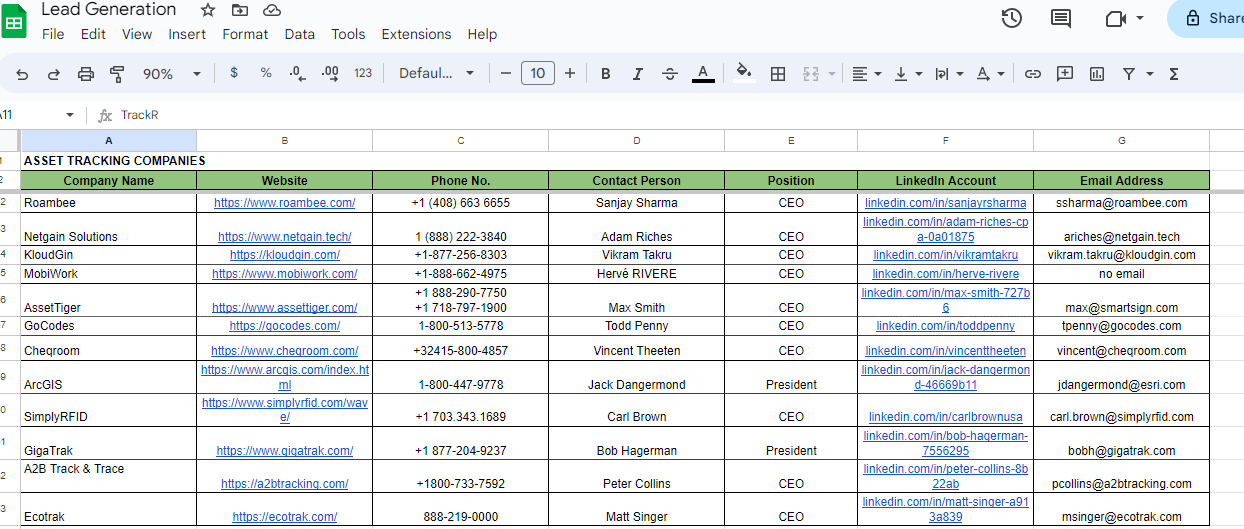Screen dimensions: 1244x529
Task: Increase font size plus button
Action: (570, 73)
